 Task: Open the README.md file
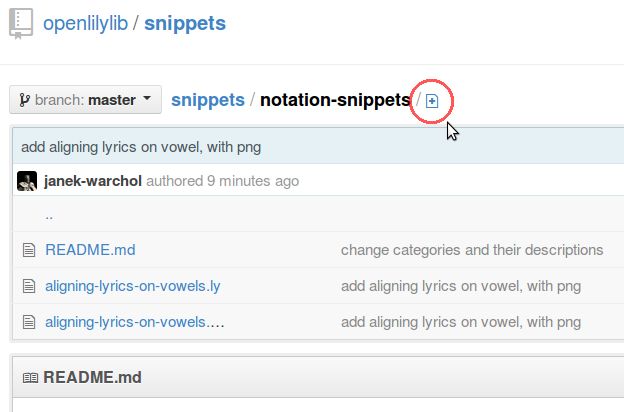(90, 250)
